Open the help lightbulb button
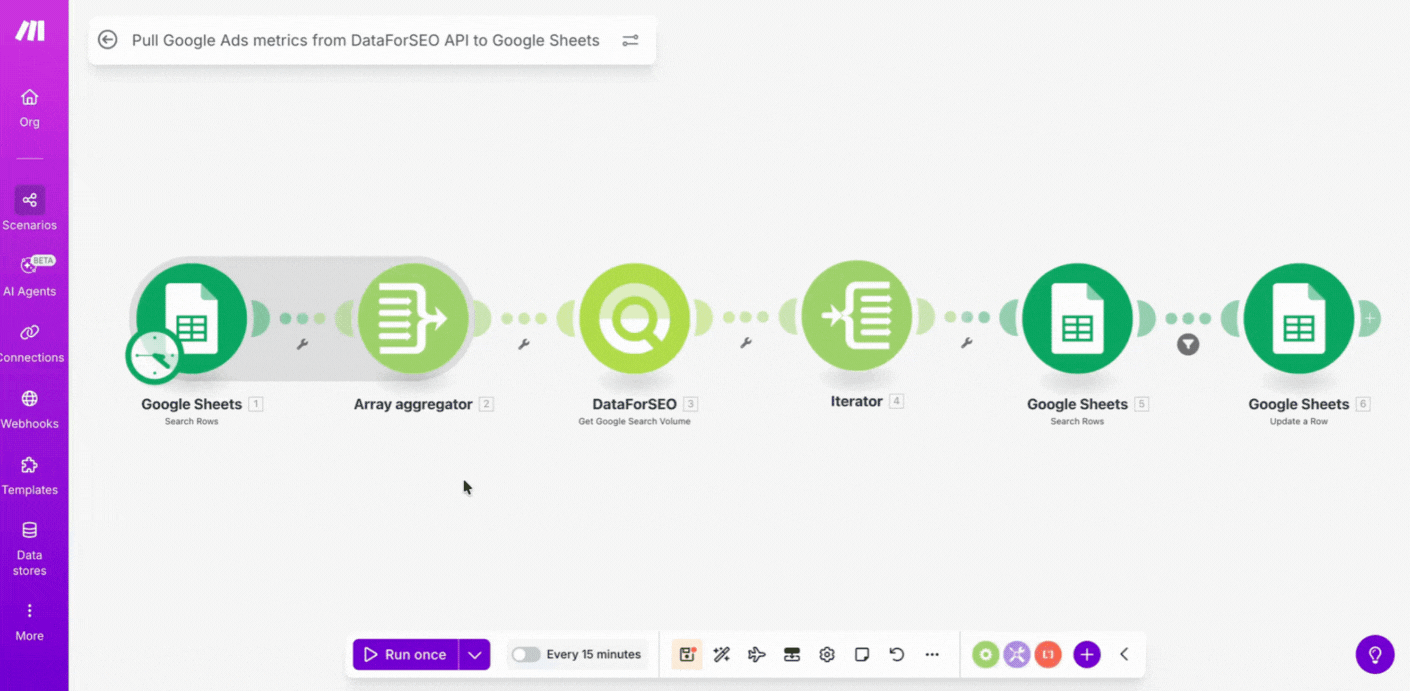1410x691 pixels. [x=1375, y=655]
